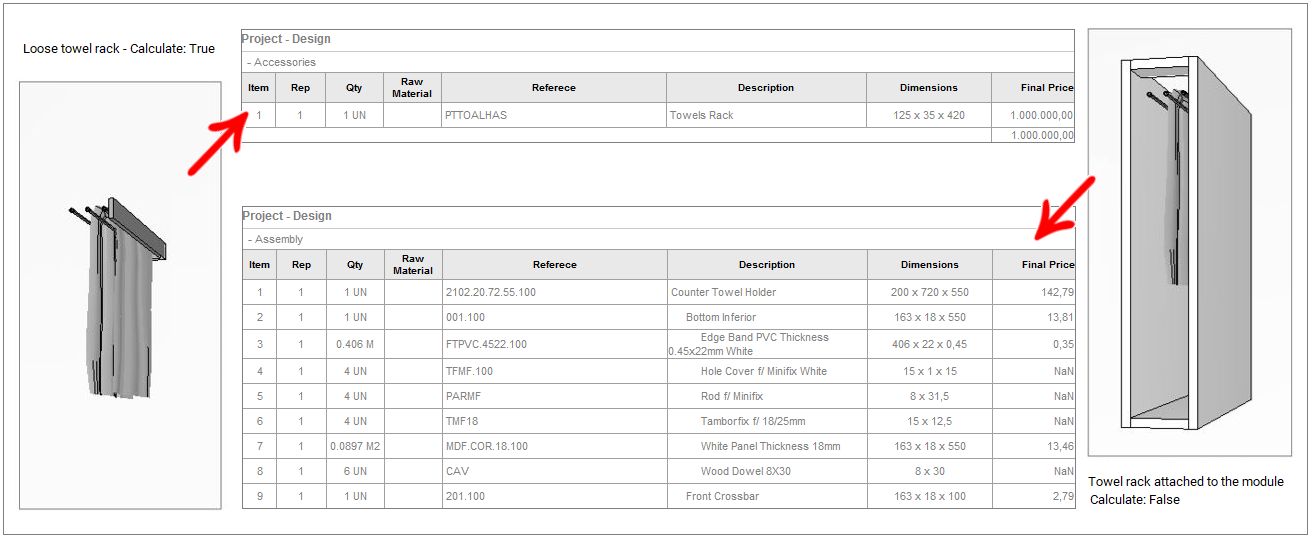
Task: Click reference 2102.20.72.55.100
Action: pyautogui.click(x=491, y=292)
